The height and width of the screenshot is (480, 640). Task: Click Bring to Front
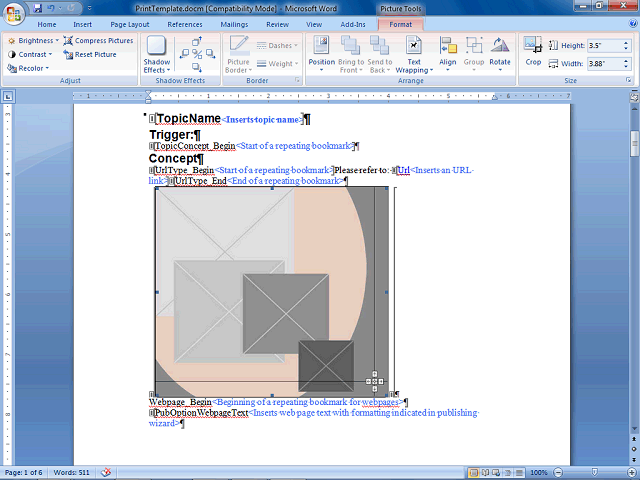click(351, 55)
